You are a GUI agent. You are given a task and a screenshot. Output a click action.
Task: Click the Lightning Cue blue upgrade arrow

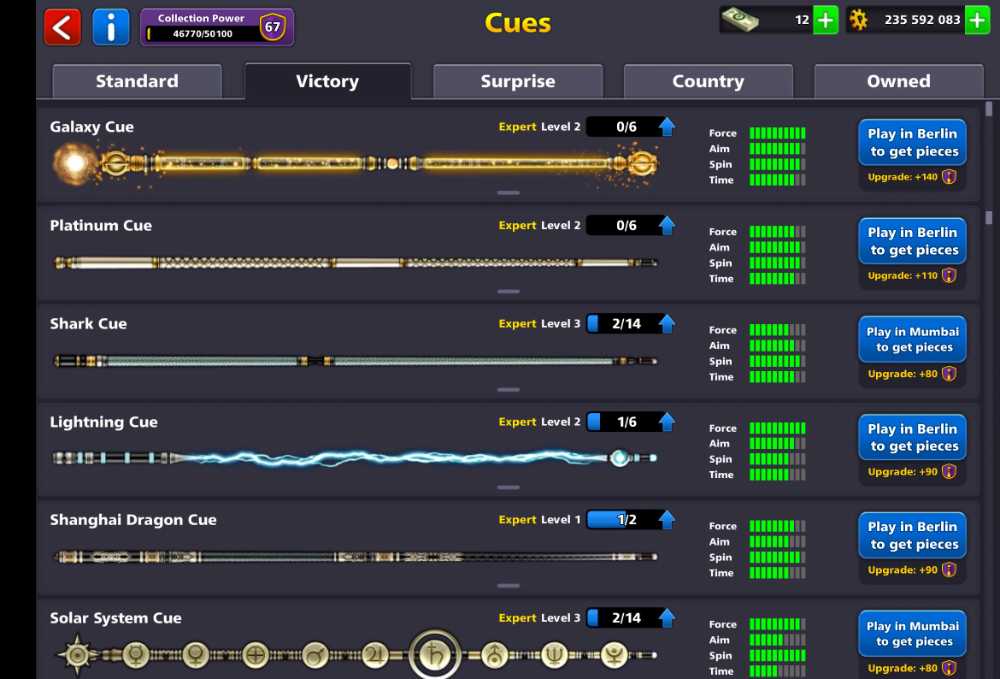tap(667, 422)
